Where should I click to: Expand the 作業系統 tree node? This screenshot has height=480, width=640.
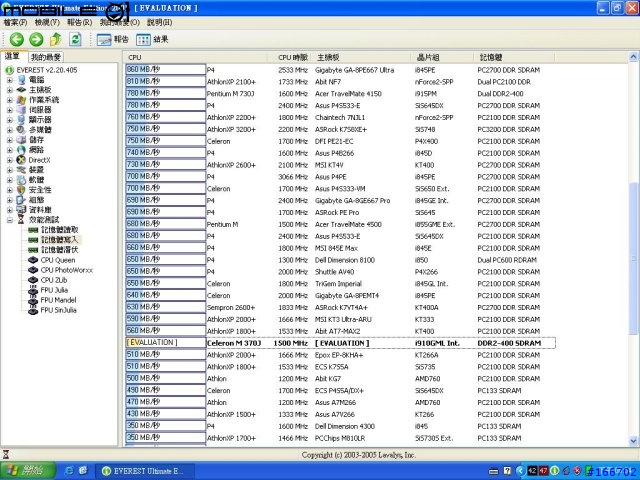[x=9, y=100]
